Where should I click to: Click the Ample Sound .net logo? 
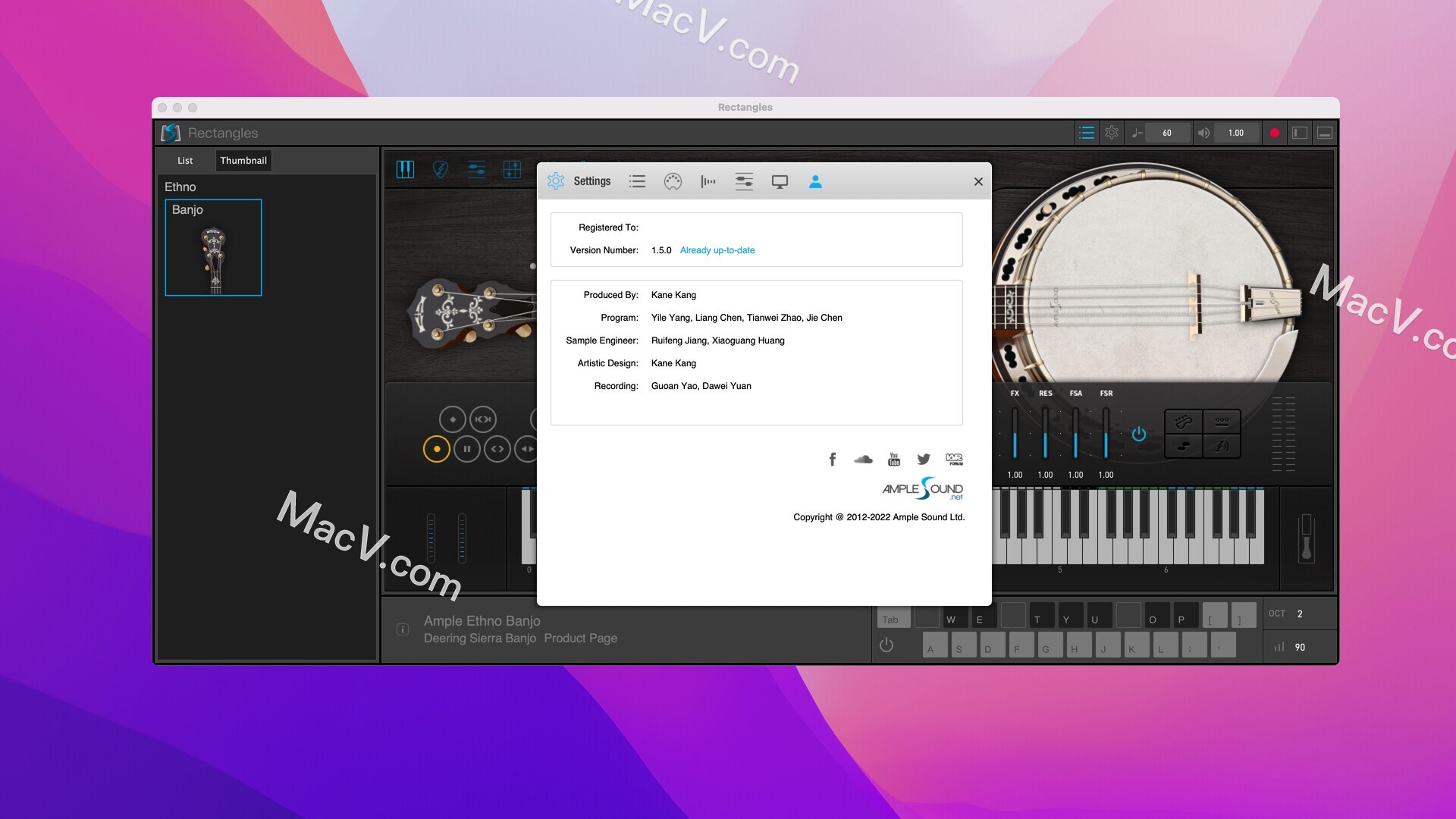tap(923, 489)
